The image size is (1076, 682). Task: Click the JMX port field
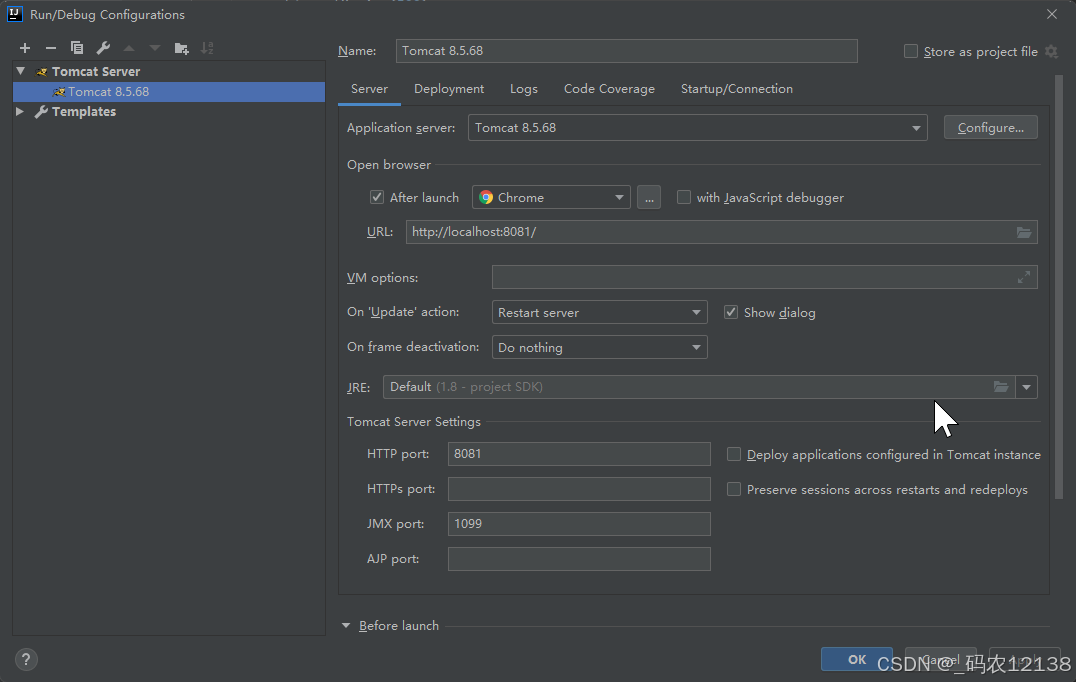point(579,524)
